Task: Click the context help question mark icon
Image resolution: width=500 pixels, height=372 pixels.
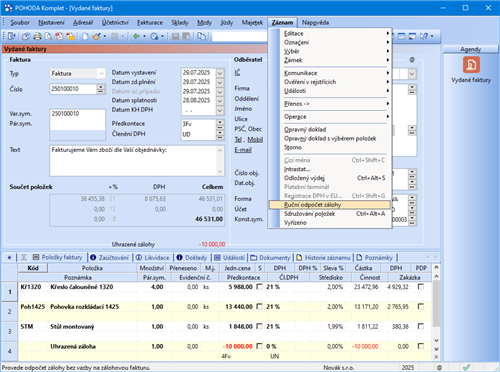Action: coord(424,36)
